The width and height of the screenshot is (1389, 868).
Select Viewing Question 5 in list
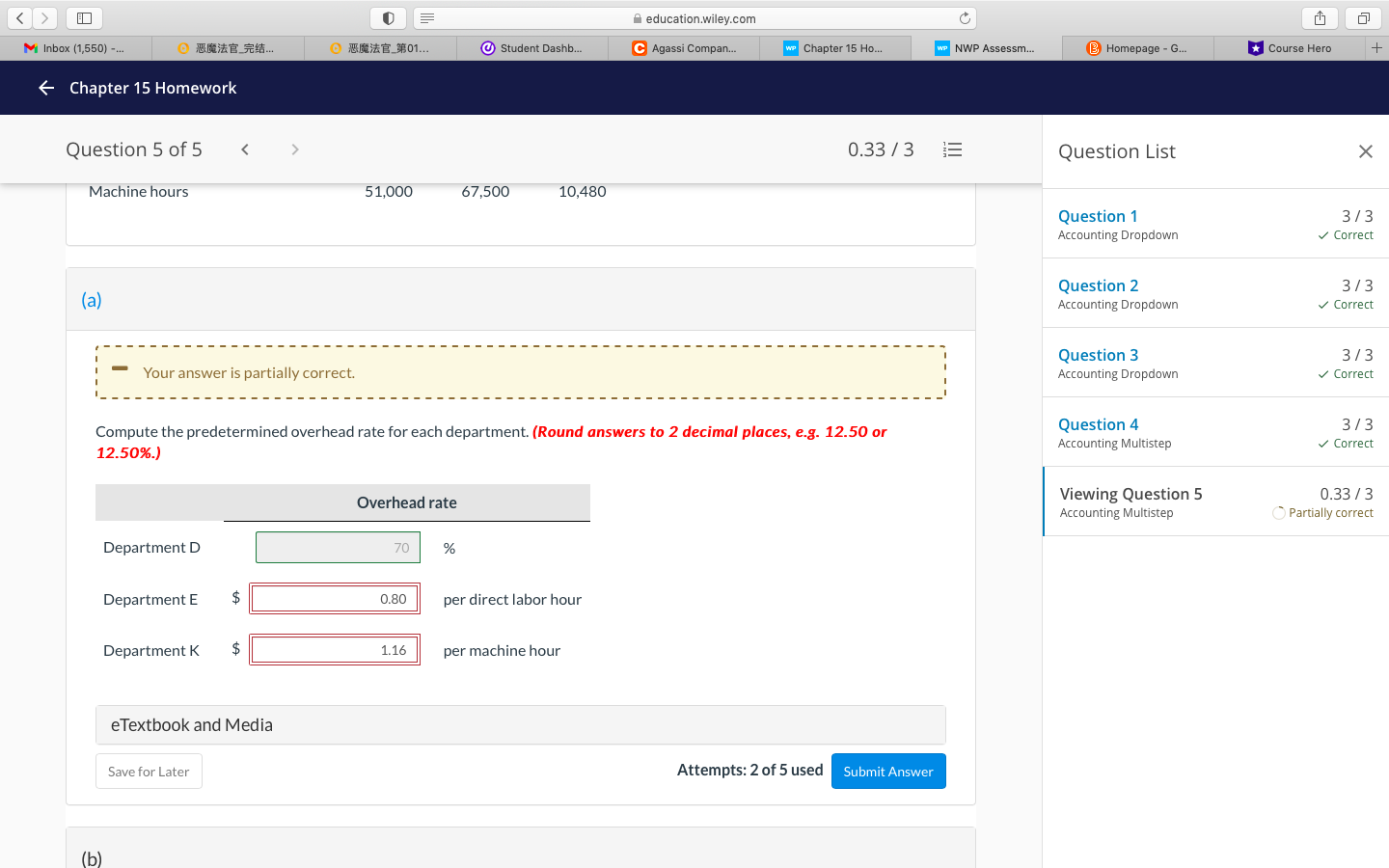click(x=1215, y=502)
